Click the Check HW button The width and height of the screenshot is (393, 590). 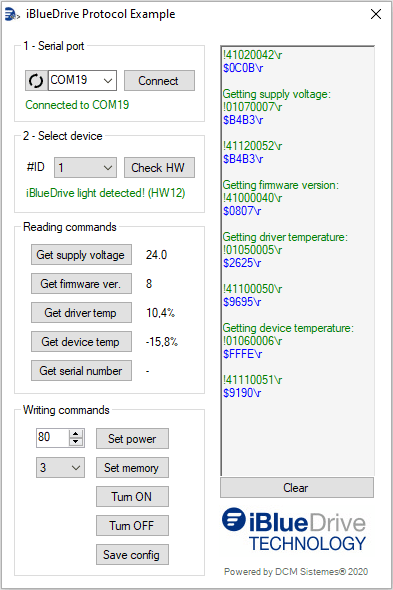tap(159, 167)
